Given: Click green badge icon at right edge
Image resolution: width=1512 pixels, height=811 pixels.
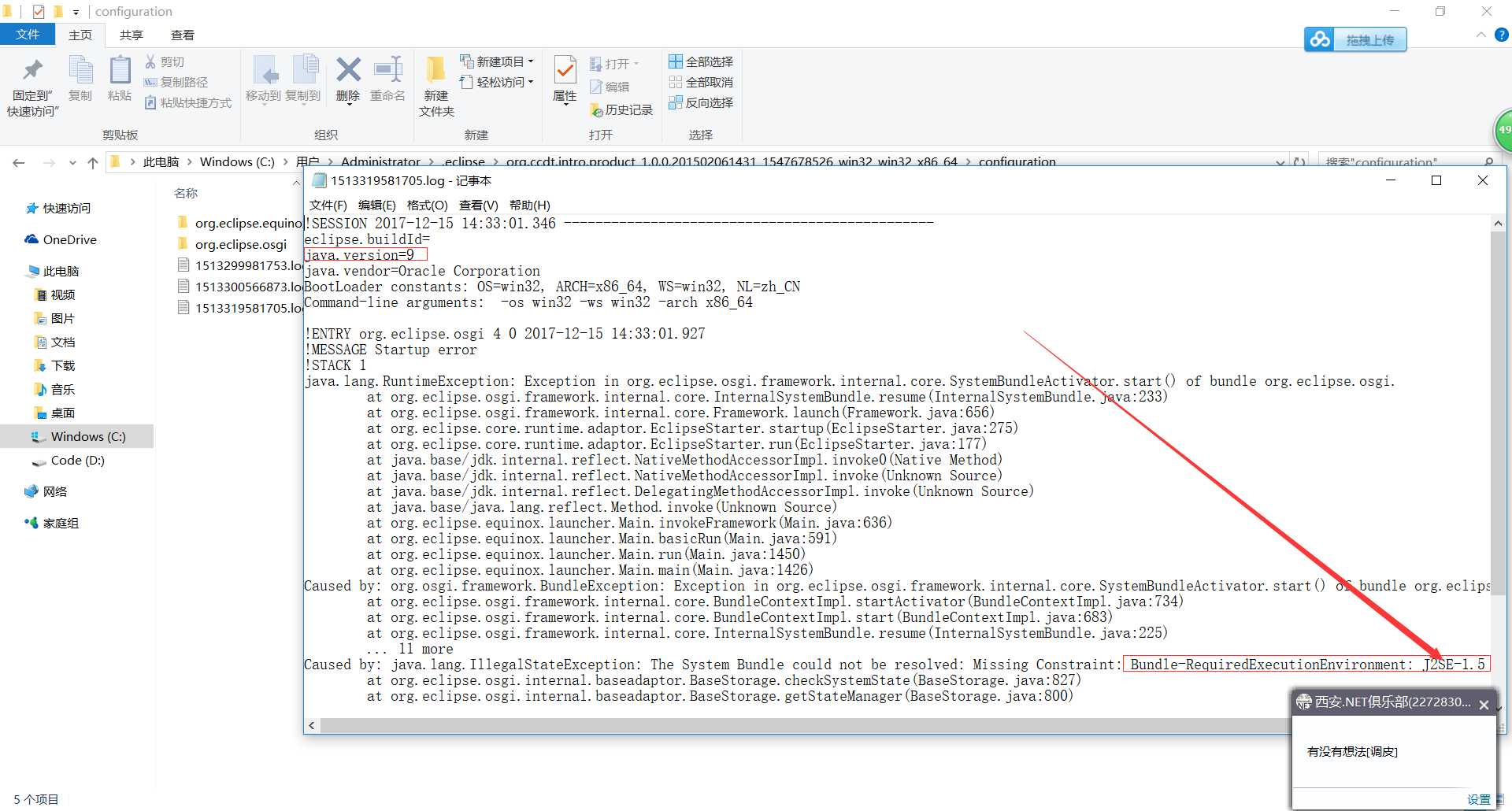Looking at the screenshot, I should (1503, 130).
